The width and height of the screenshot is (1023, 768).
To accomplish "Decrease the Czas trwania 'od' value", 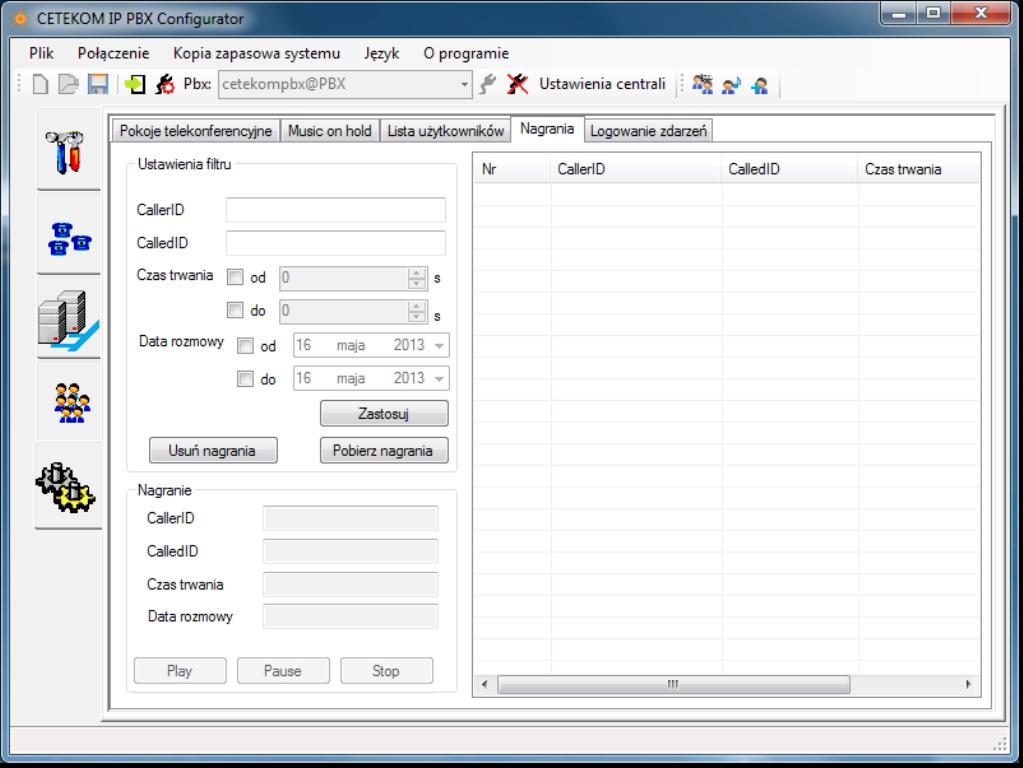I will (416, 283).
